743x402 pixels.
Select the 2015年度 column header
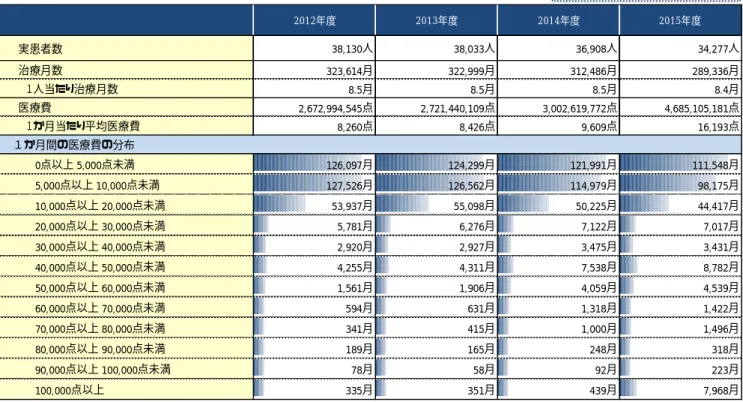click(680, 20)
